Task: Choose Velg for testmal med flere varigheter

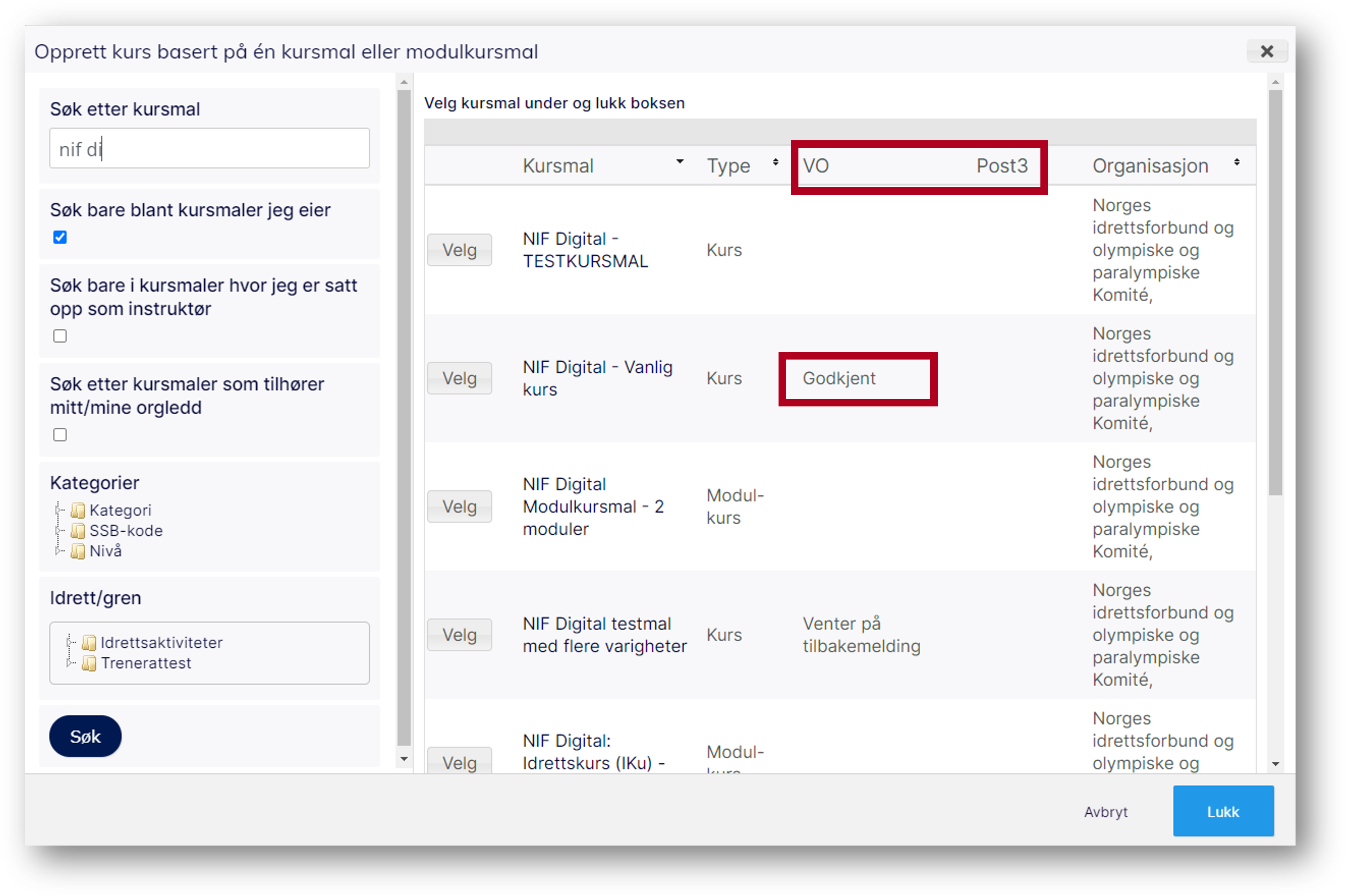Action: (459, 635)
